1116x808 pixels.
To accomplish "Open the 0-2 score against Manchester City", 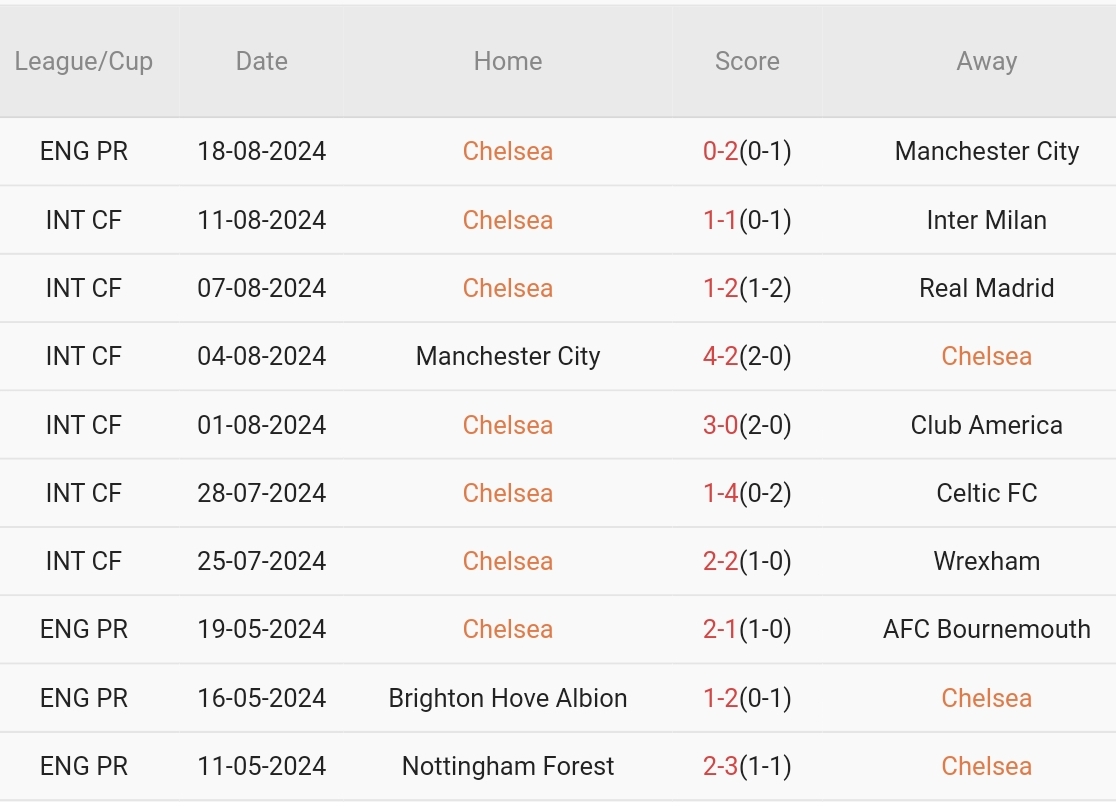I will [721, 151].
